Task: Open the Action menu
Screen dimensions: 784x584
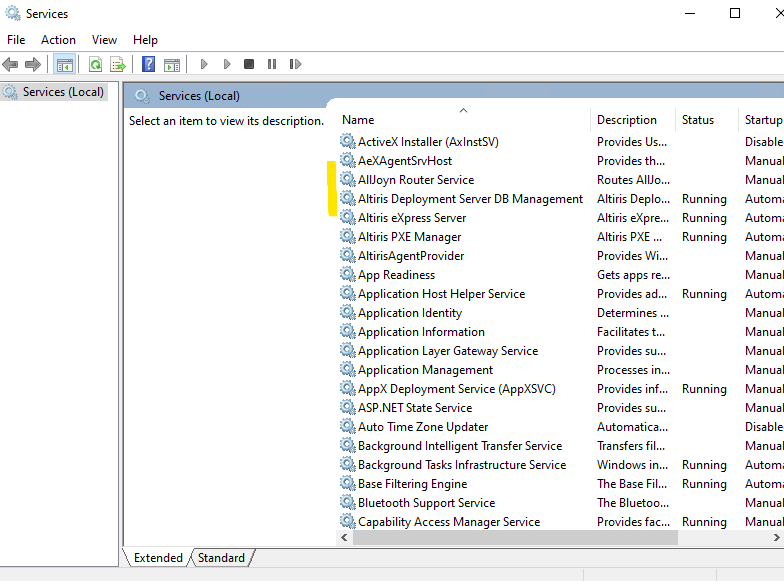Action: [x=58, y=40]
